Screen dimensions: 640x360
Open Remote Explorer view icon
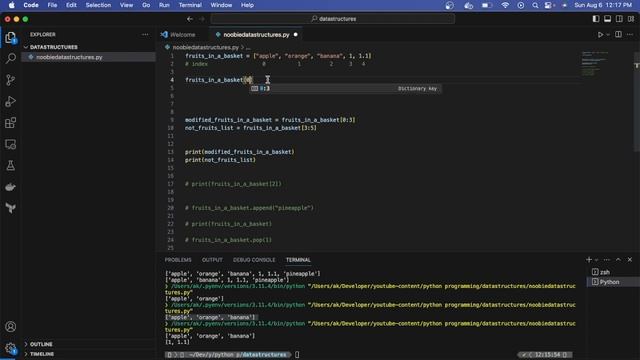tap(11, 144)
